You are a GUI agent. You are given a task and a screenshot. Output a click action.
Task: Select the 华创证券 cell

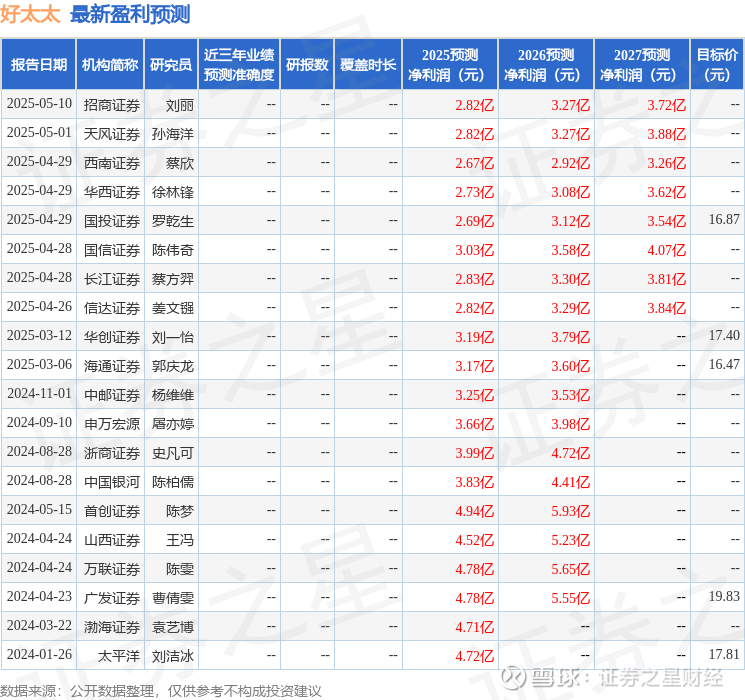point(112,337)
